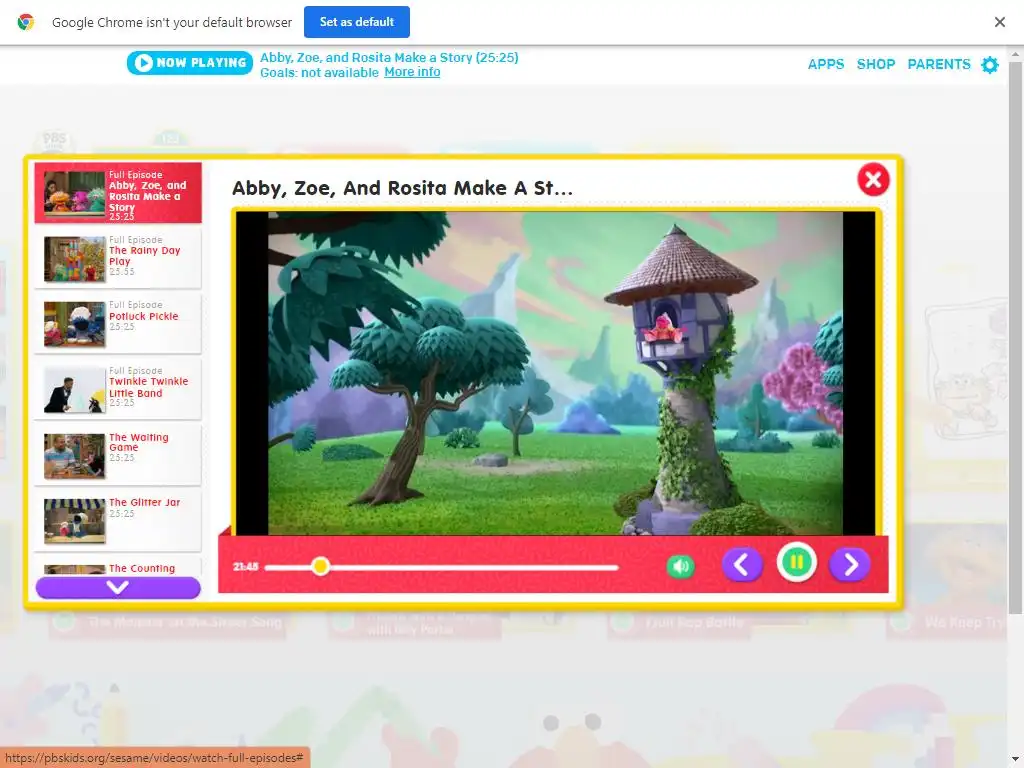Click 'Twinkle Twinkle Little Band' title text

coord(148,387)
